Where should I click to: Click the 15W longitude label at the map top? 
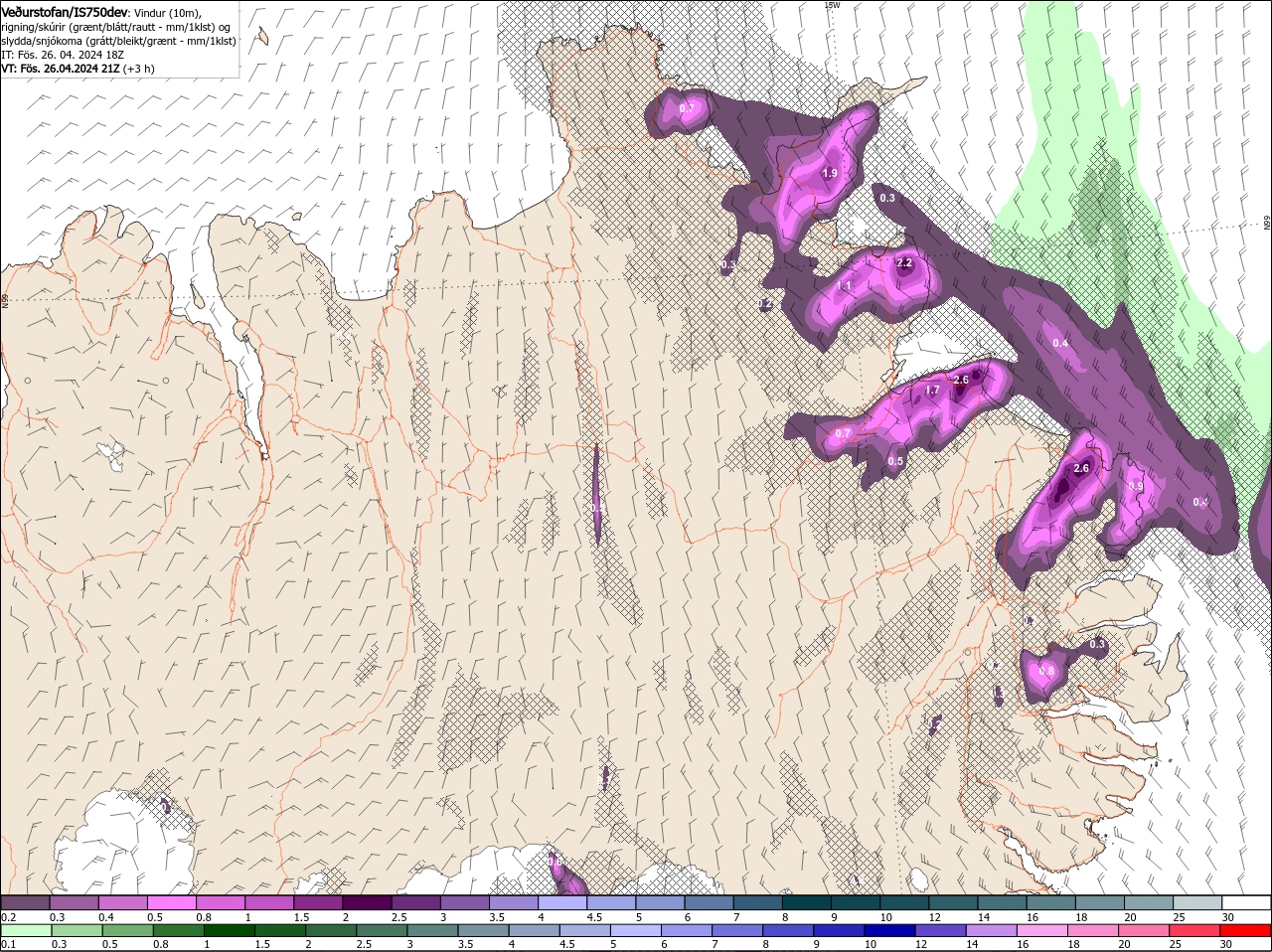click(x=832, y=5)
